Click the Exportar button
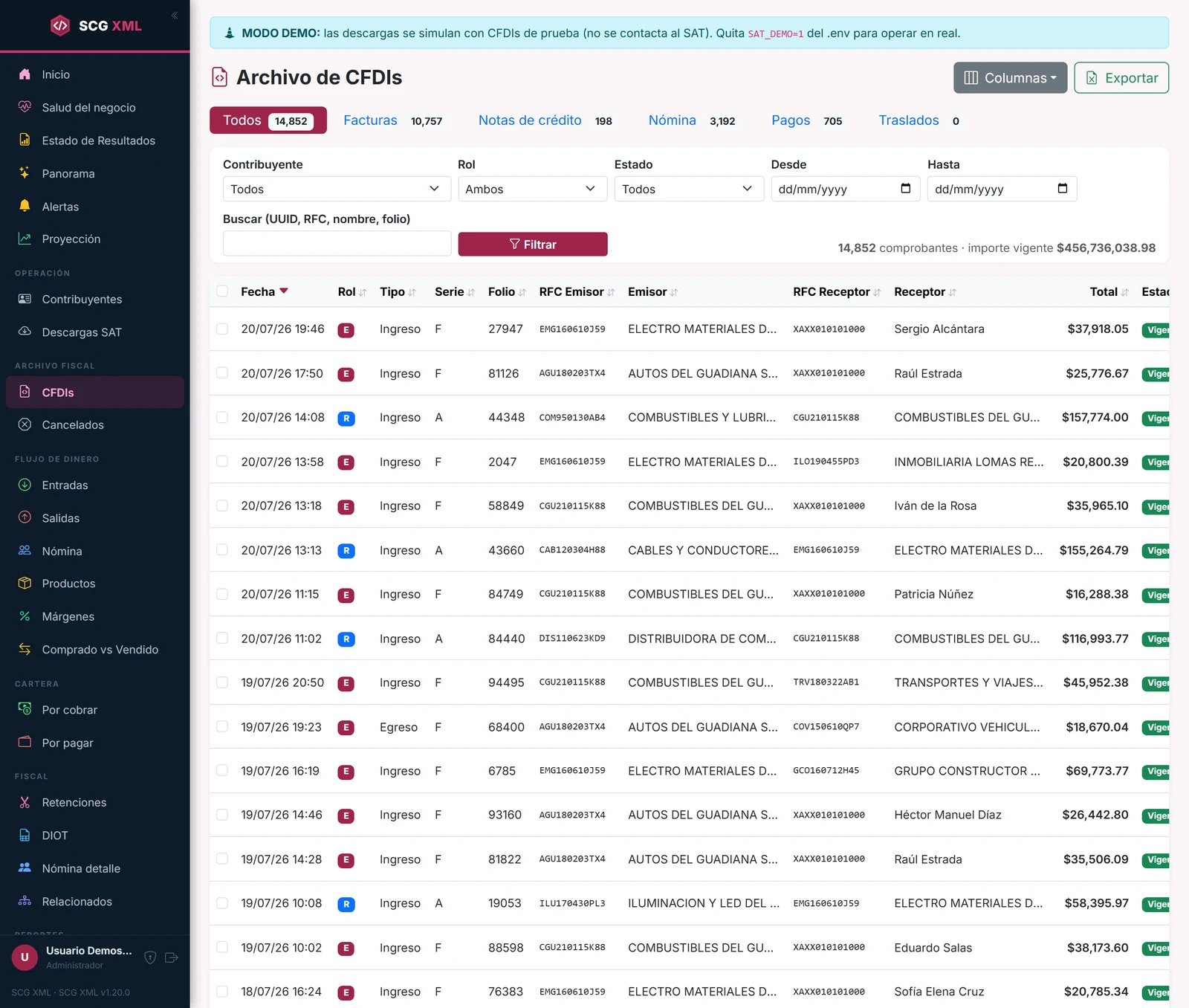Image resolution: width=1189 pixels, height=1008 pixels. coord(1121,78)
